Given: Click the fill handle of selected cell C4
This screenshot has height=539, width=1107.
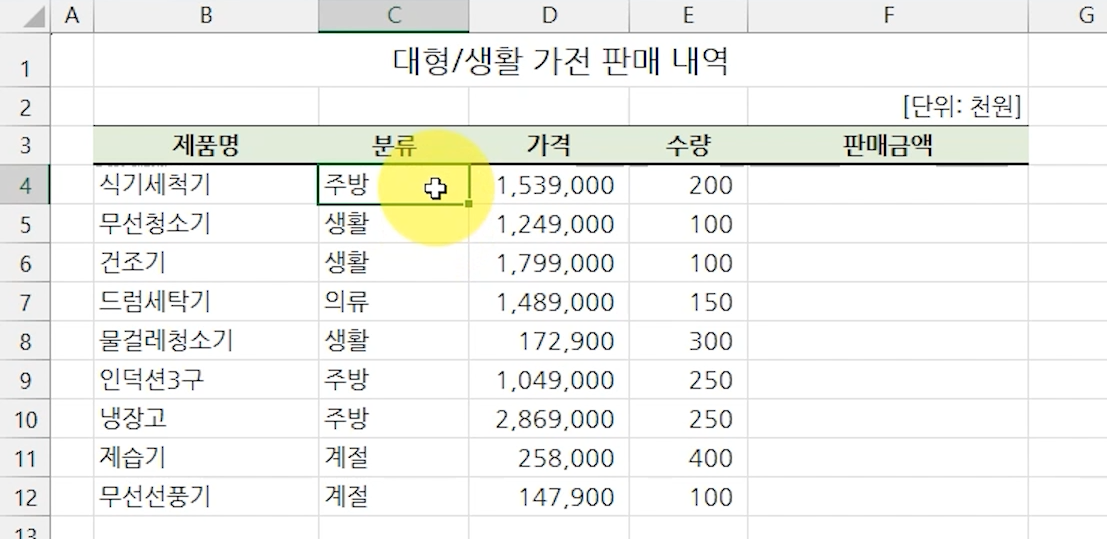Looking at the screenshot, I should tap(469, 203).
